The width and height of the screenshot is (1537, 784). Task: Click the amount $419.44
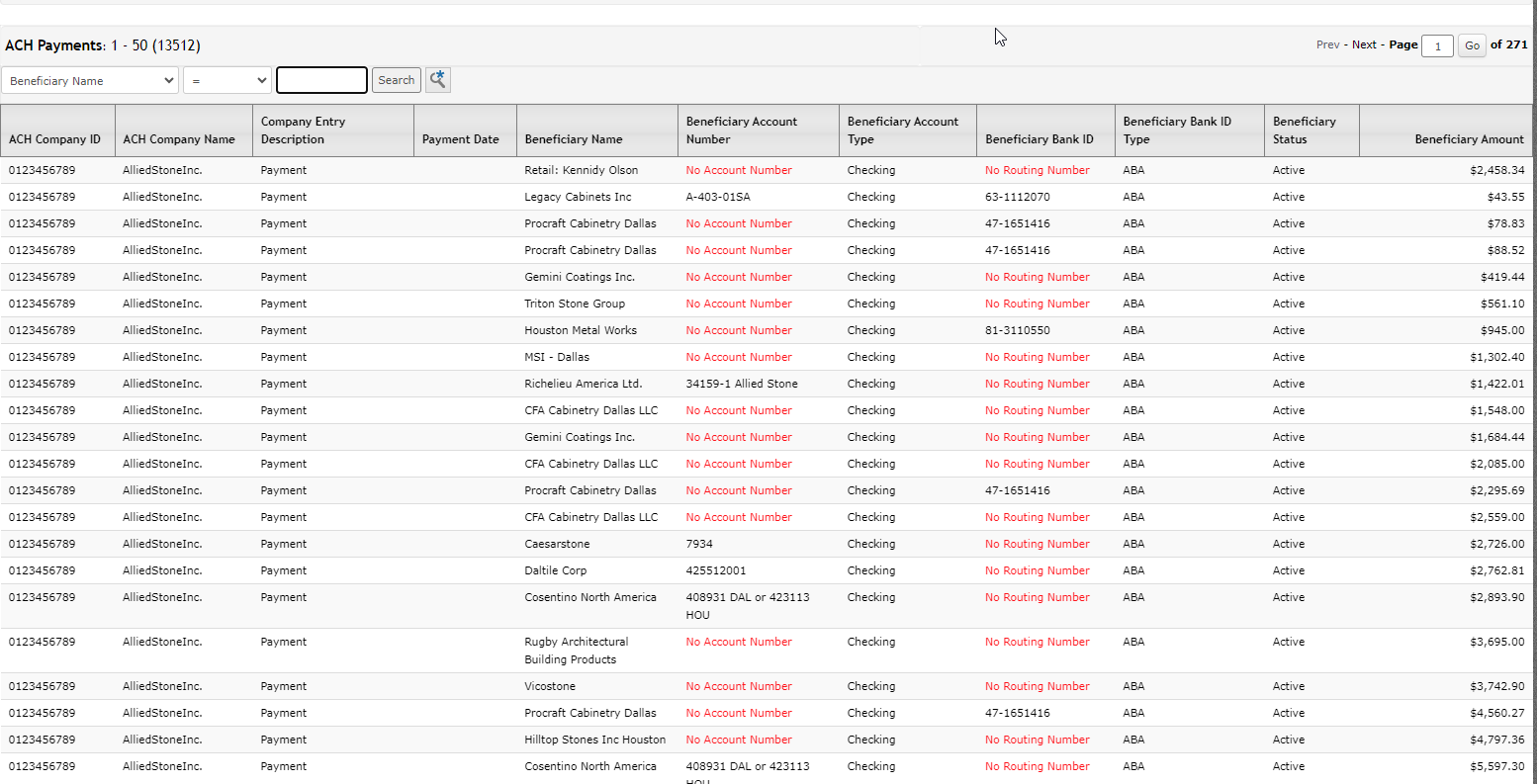coord(1503,277)
